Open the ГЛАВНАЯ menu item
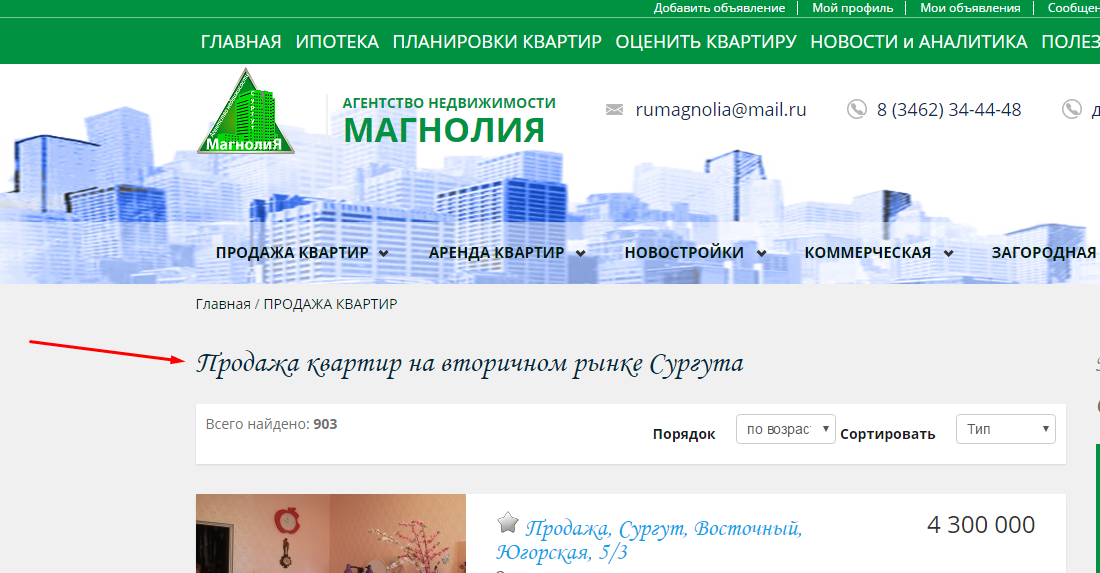This screenshot has width=1100, height=573. coord(241,42)
